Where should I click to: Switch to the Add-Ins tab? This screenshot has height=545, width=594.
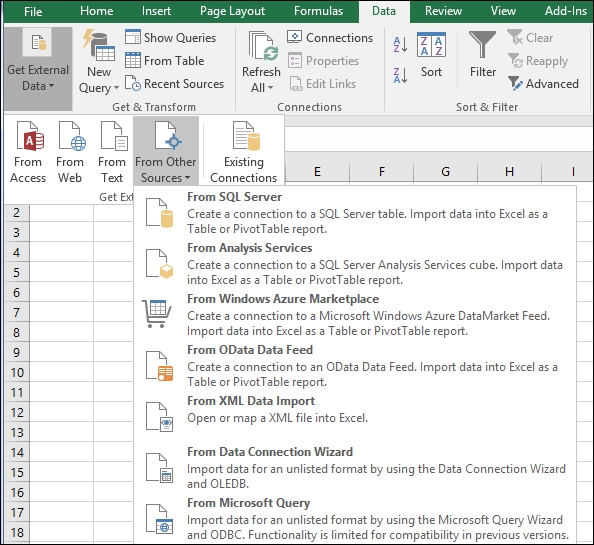(x=565, y=11)
